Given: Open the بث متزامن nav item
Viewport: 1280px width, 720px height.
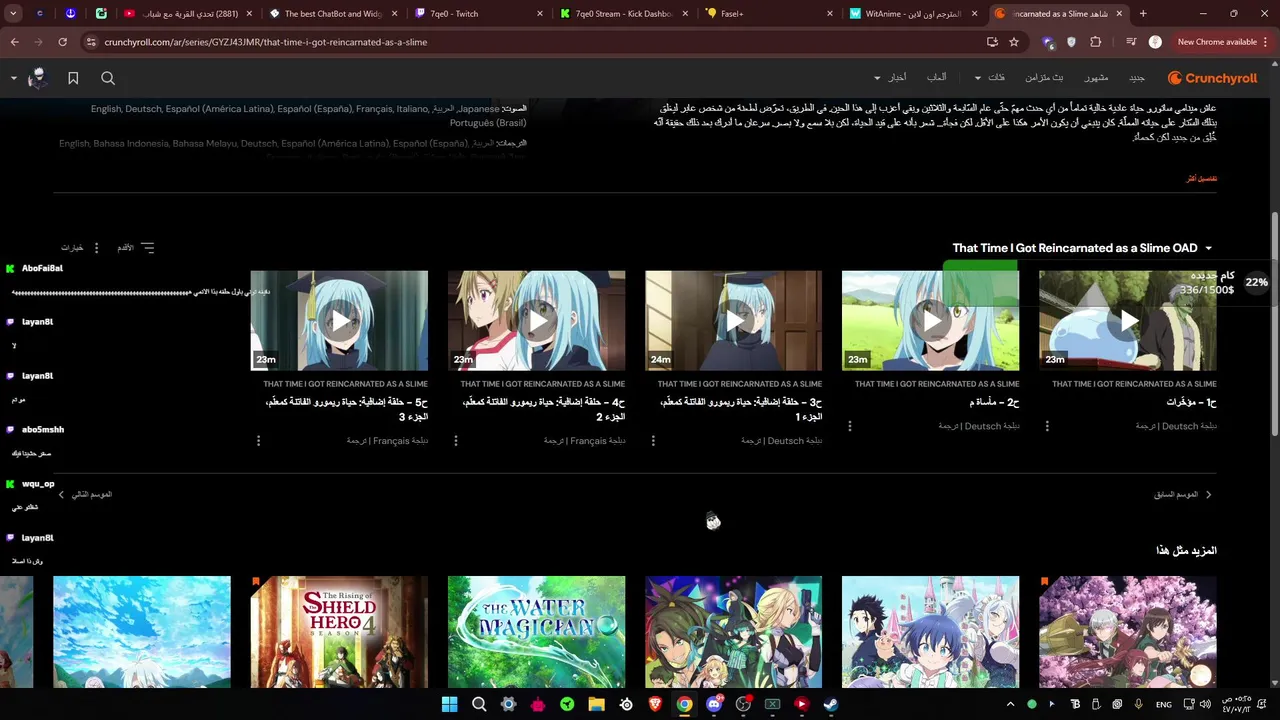Looking at the screenshot, I should point(1044,78).
